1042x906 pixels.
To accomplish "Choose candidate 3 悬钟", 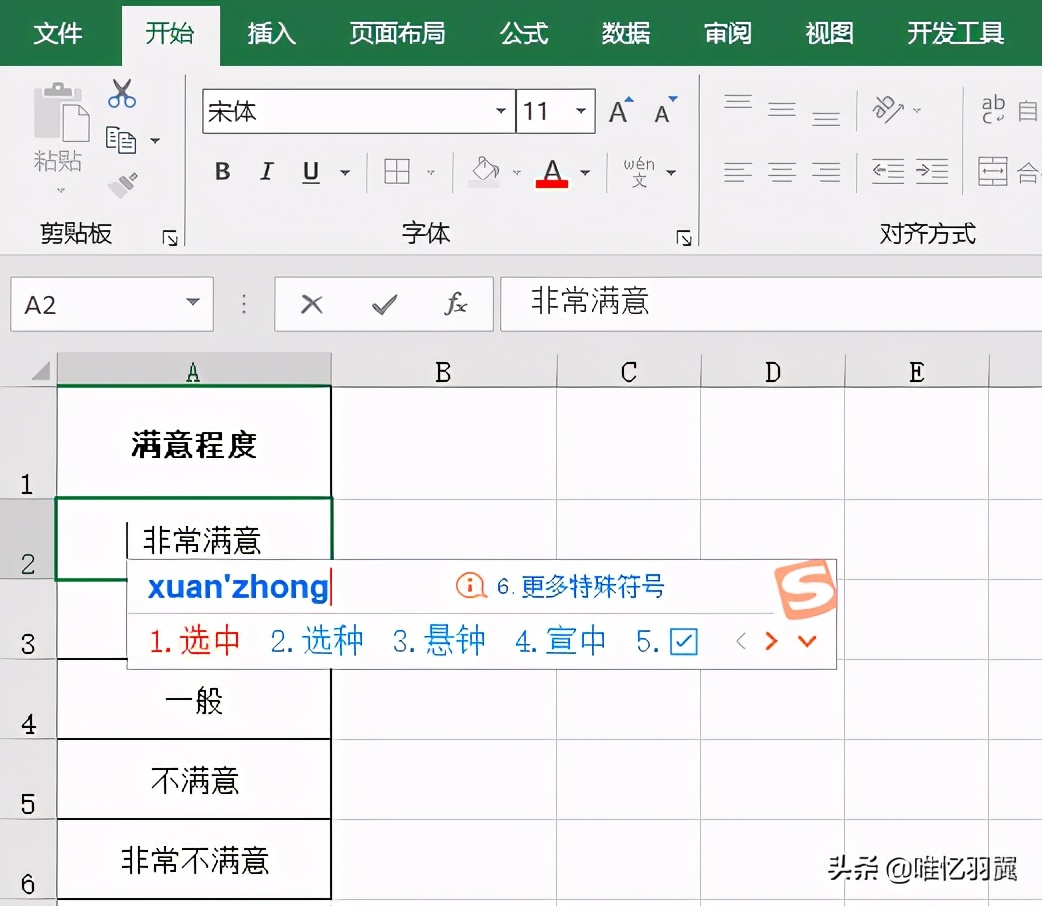I will click(439, 641).
